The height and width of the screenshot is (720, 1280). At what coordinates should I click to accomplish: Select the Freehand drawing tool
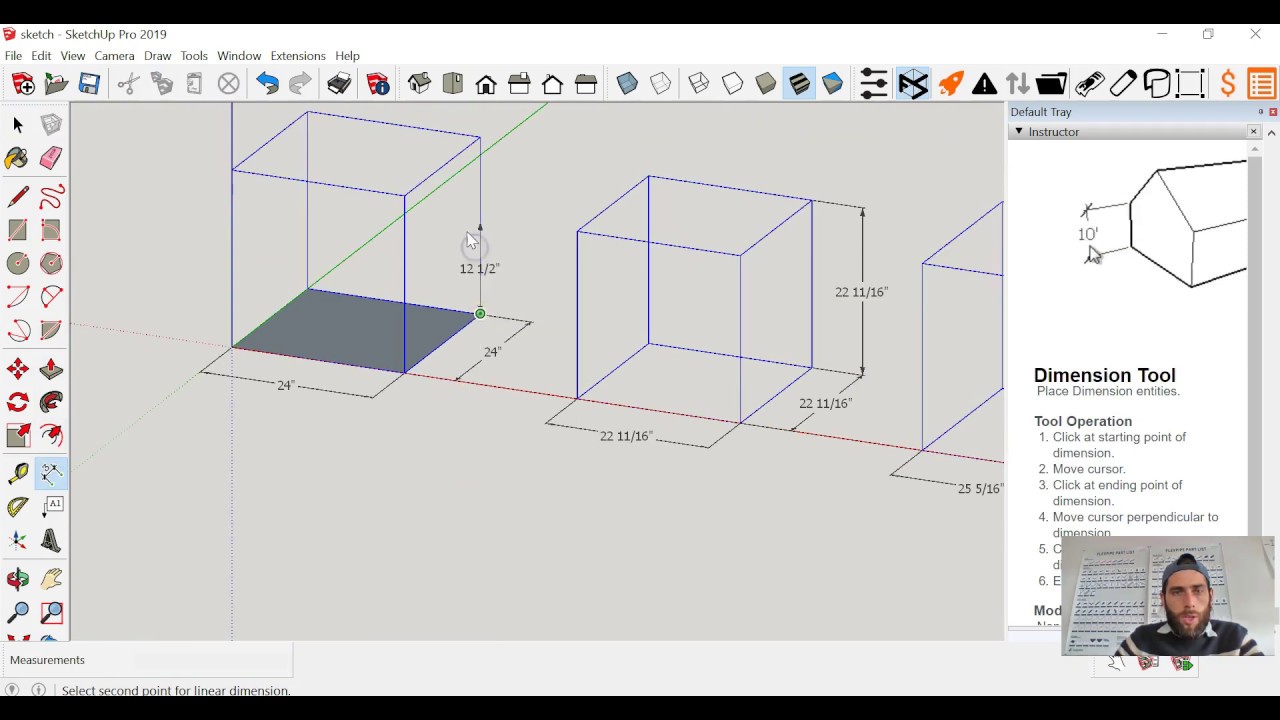tap(51, 197)
